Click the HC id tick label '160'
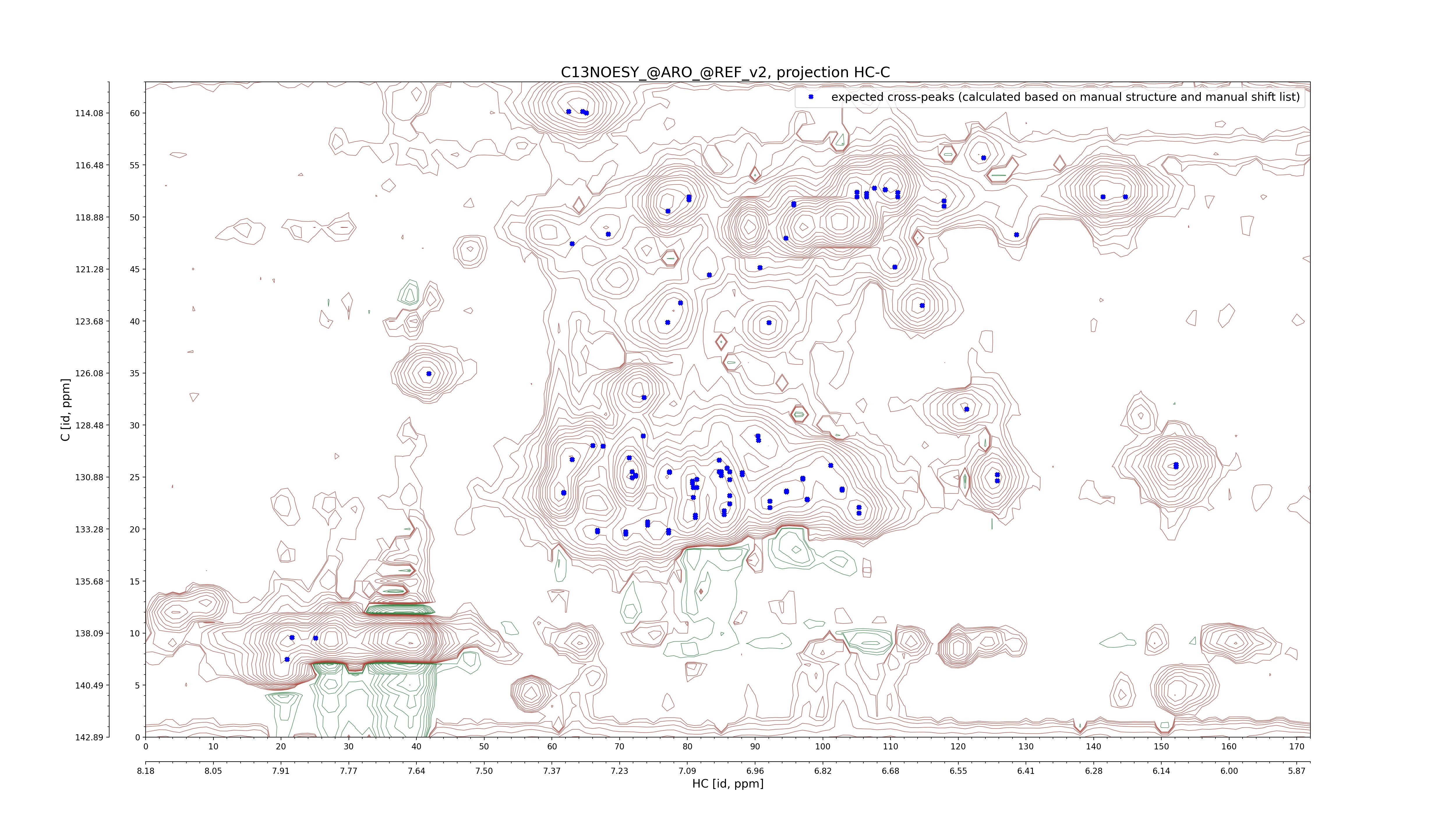The image size is (1456, 819). [1229, 747]
